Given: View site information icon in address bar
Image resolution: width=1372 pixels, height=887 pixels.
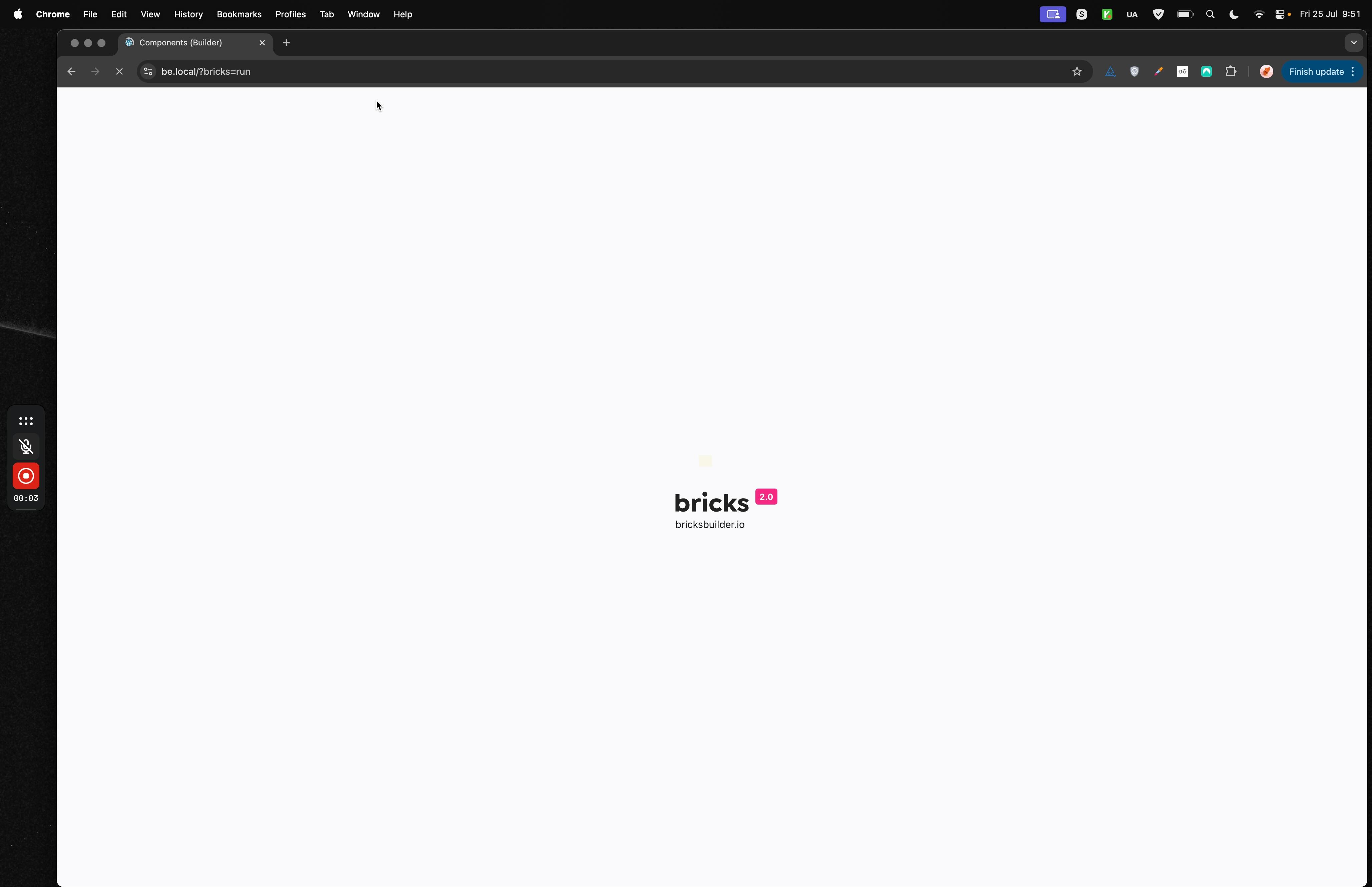Looking at the screenshot, I should pyautogui.click(x=148, y=71).
